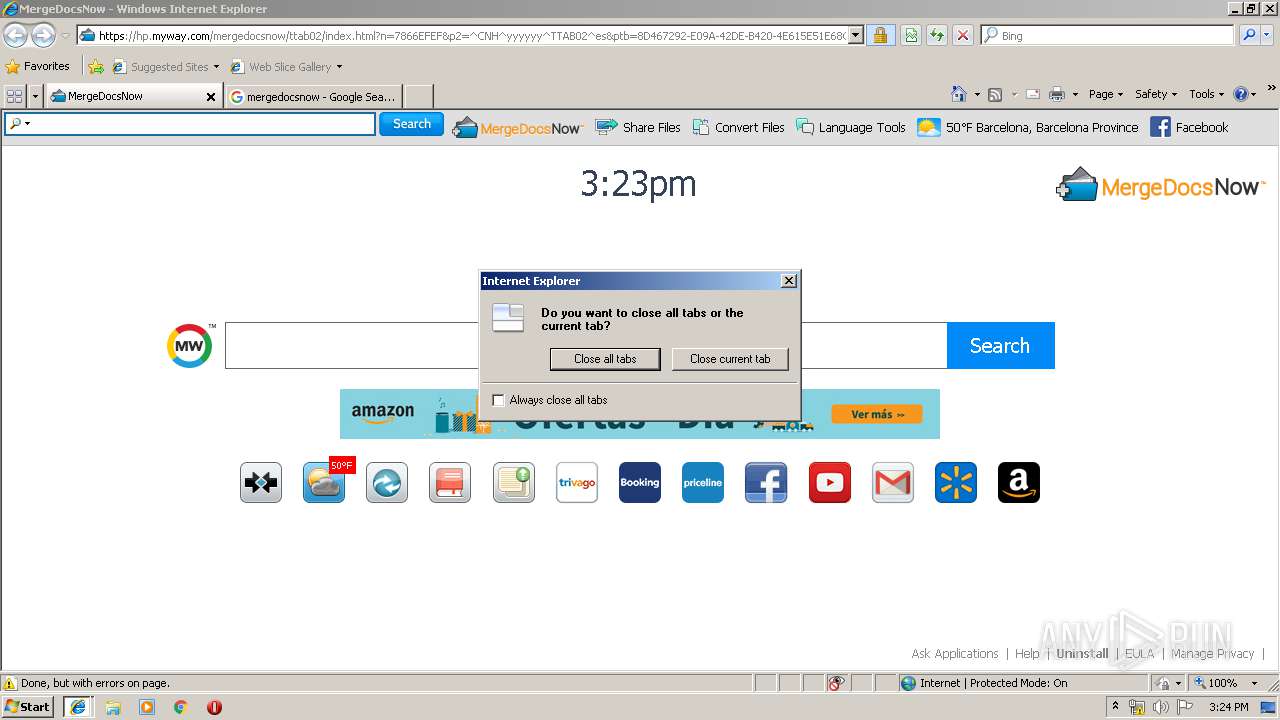Open the Windows Explorer folder in taskbar
The image size is (1280, 720).
[113, 707]
